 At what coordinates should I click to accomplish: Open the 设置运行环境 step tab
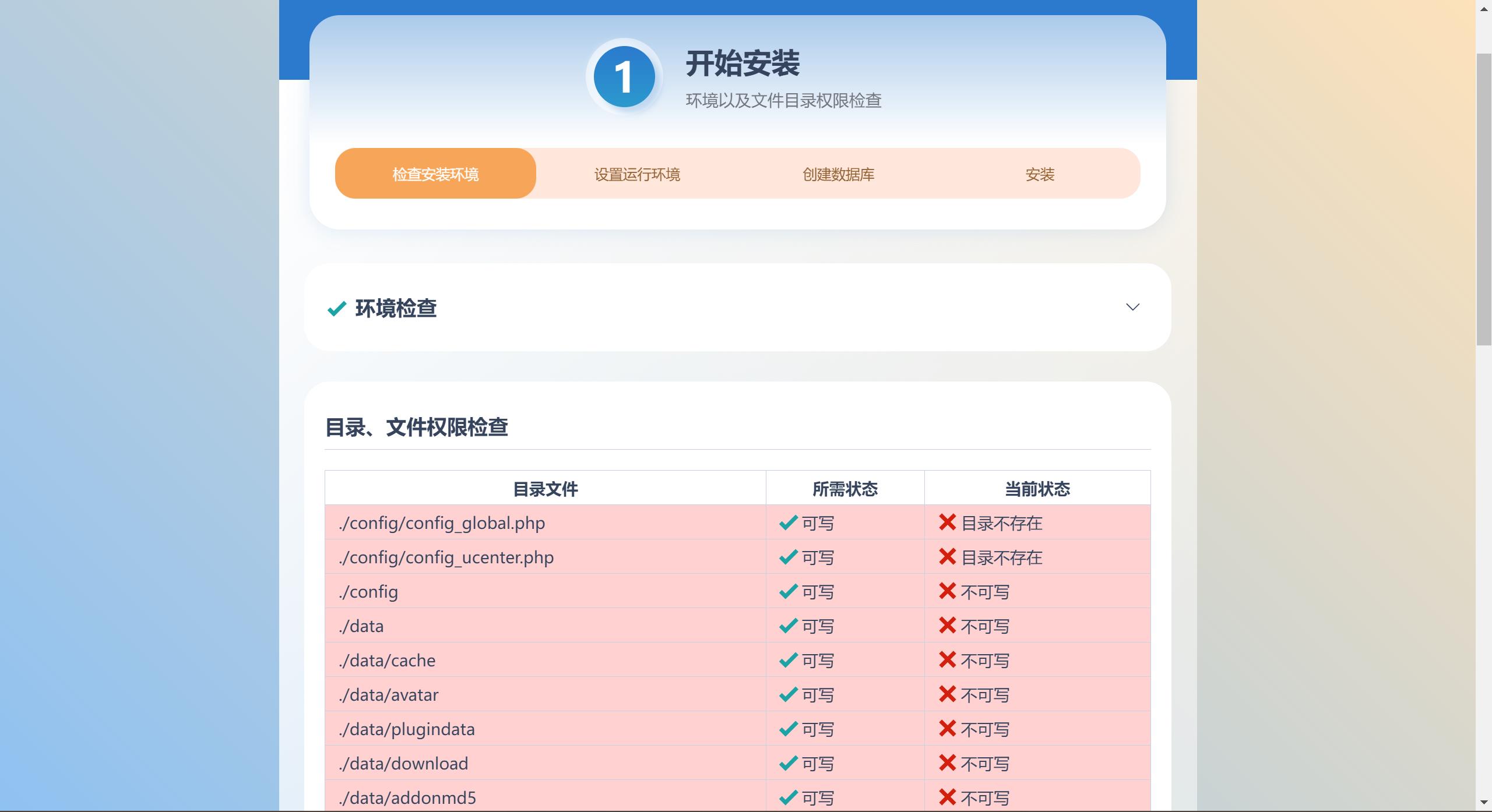coord(637,174)
